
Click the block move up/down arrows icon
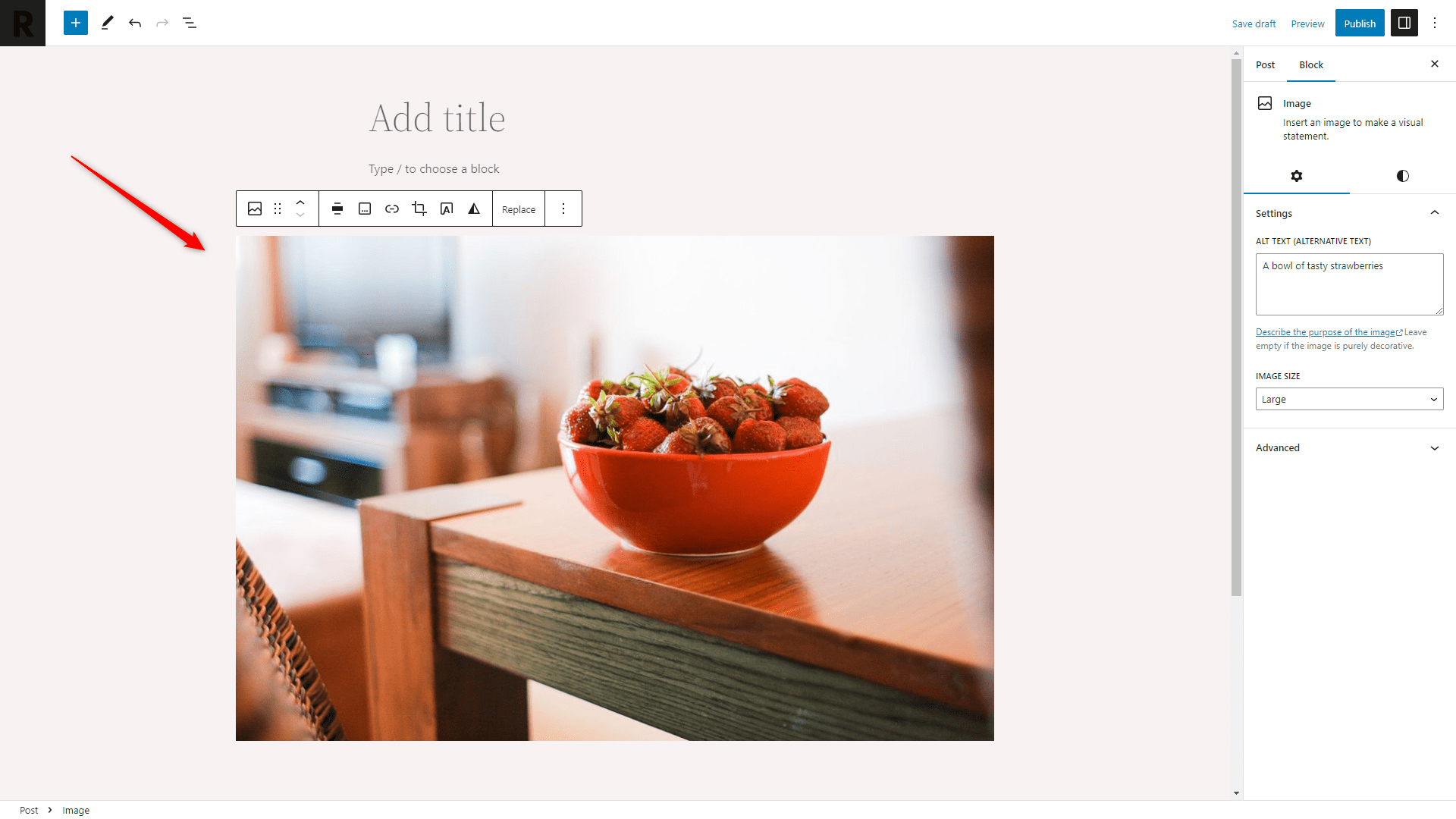tap(300, 208)
